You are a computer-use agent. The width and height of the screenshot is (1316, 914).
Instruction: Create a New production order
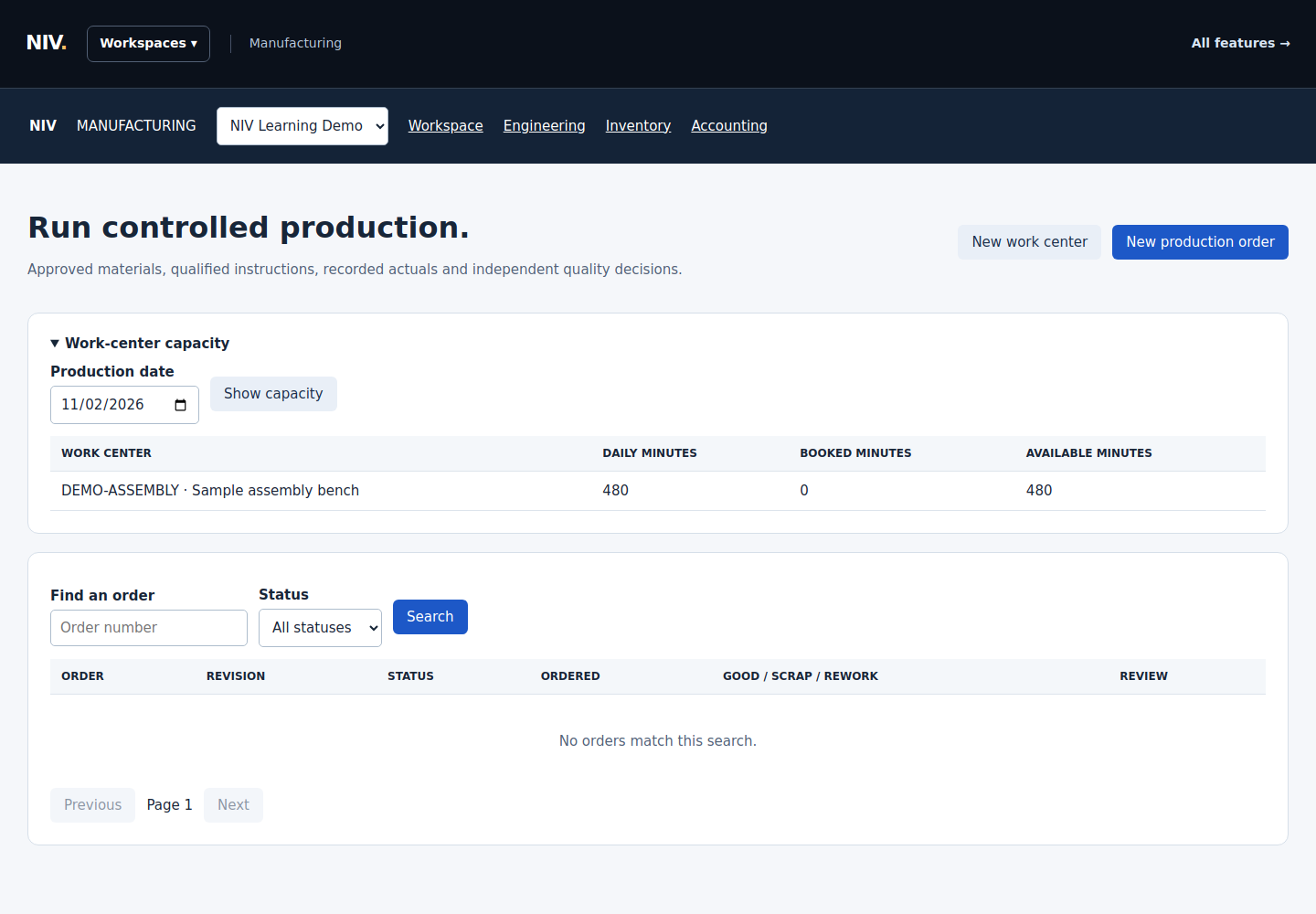1200,242
